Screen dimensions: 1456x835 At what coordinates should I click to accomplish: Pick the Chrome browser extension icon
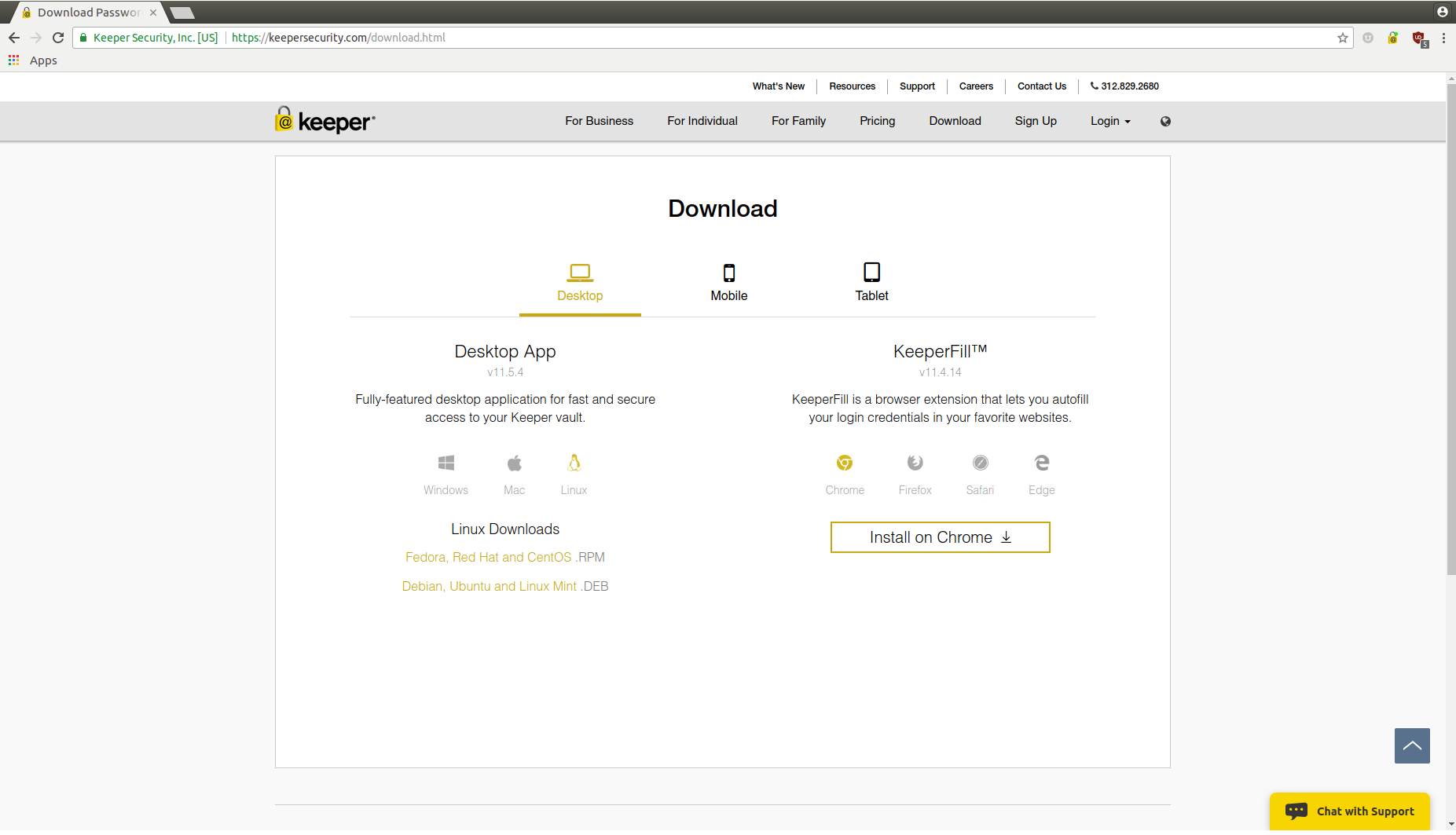(x=844, y=463)
